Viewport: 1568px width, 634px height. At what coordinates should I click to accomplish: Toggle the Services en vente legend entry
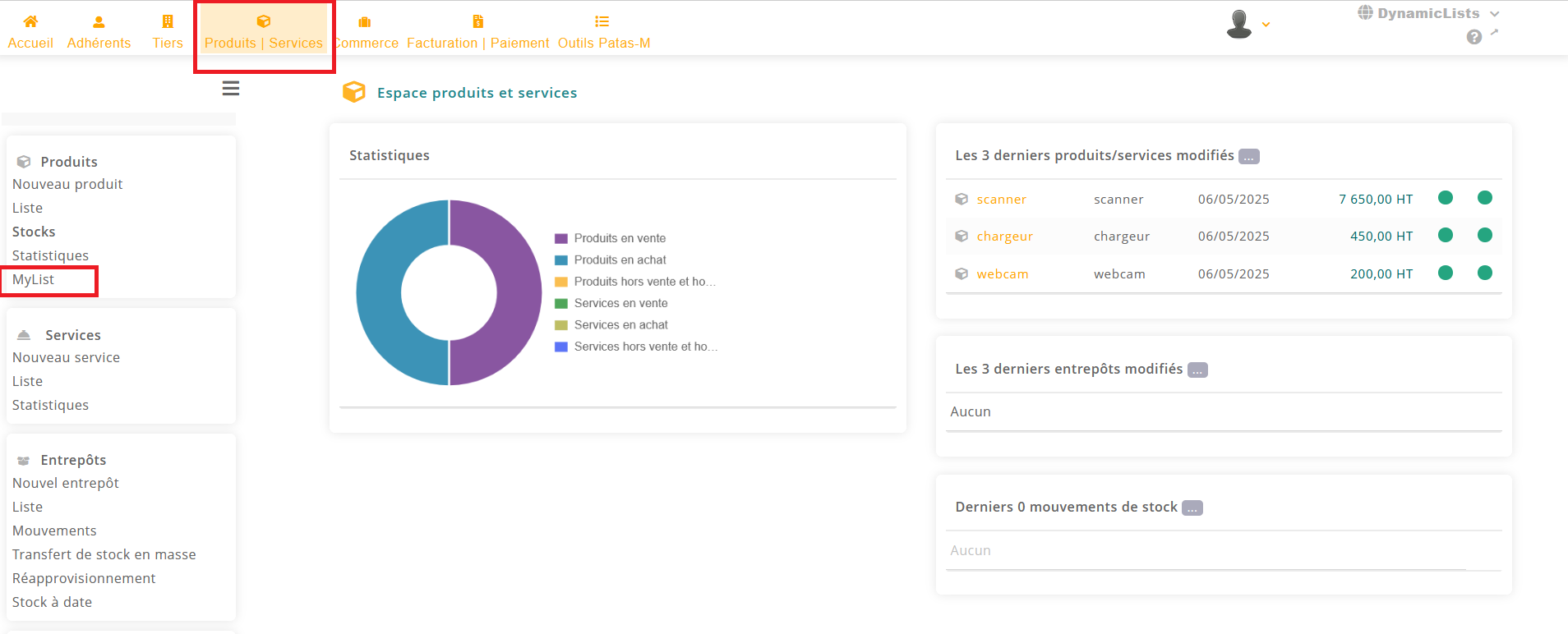tap(620, 303)
